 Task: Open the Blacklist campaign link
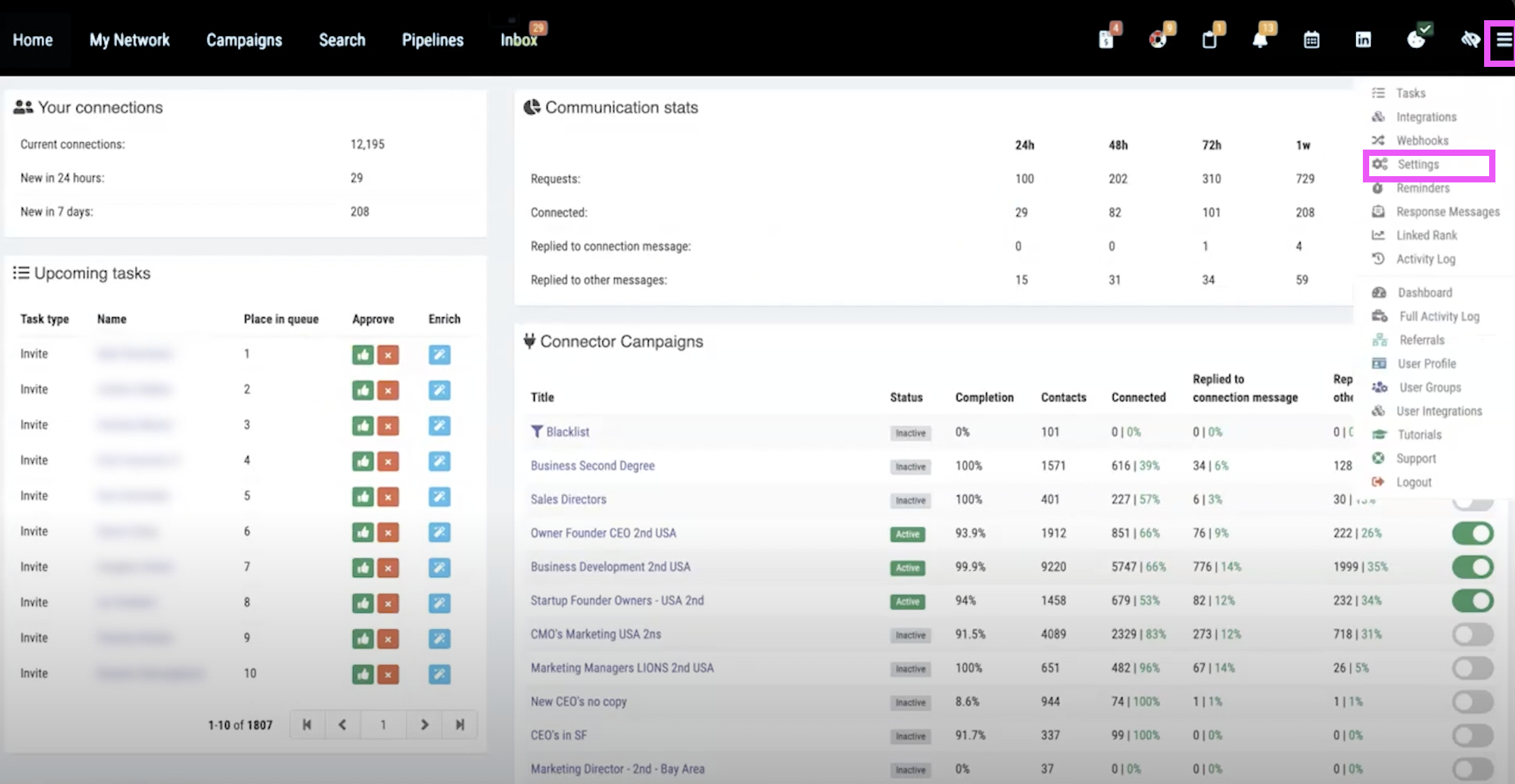(x=567, y=432)
